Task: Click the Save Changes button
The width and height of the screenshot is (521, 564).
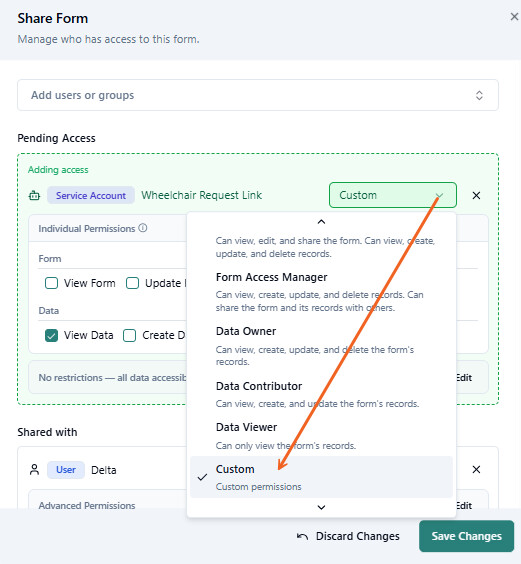Action: [x=466, y=536]
